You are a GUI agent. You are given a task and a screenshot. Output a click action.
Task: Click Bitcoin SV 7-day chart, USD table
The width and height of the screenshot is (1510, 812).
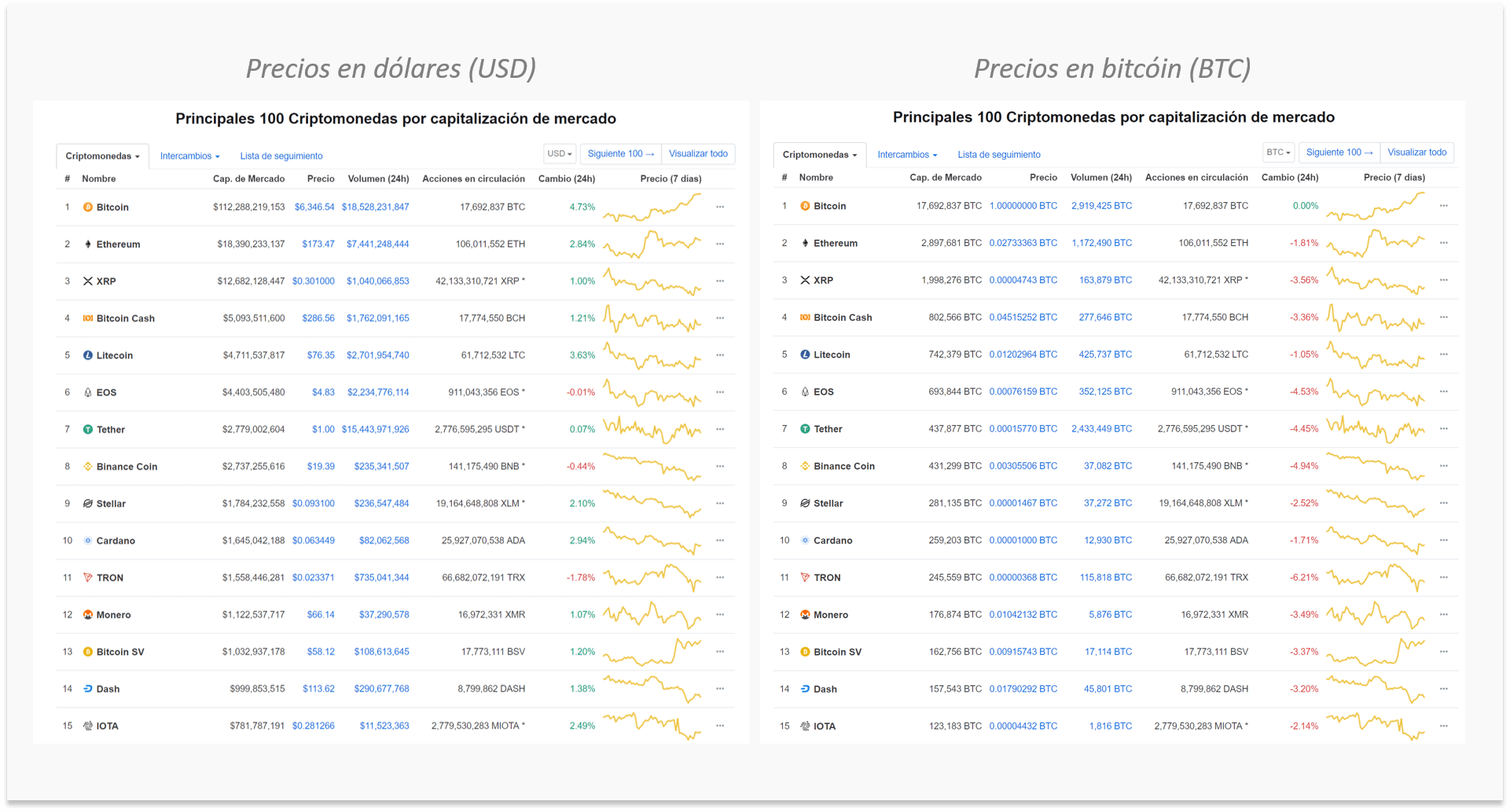[652, 652]
